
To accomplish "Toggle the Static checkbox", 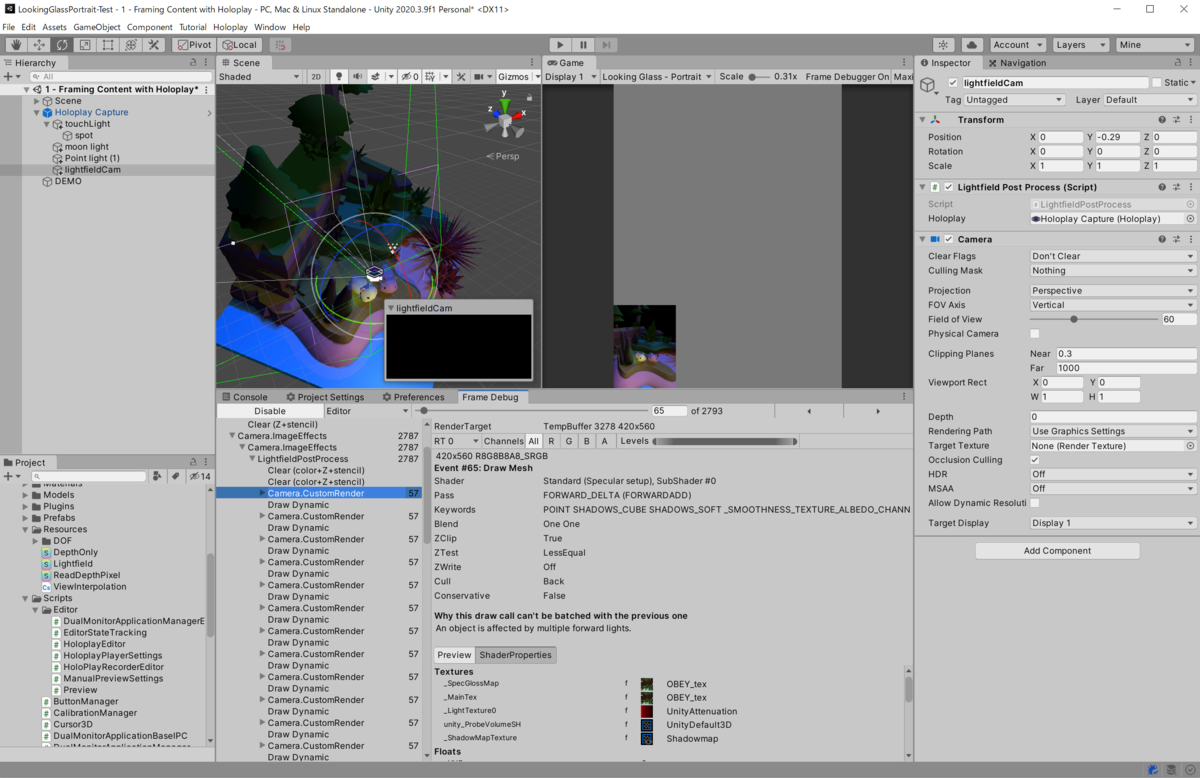I will coord(1157,83).
